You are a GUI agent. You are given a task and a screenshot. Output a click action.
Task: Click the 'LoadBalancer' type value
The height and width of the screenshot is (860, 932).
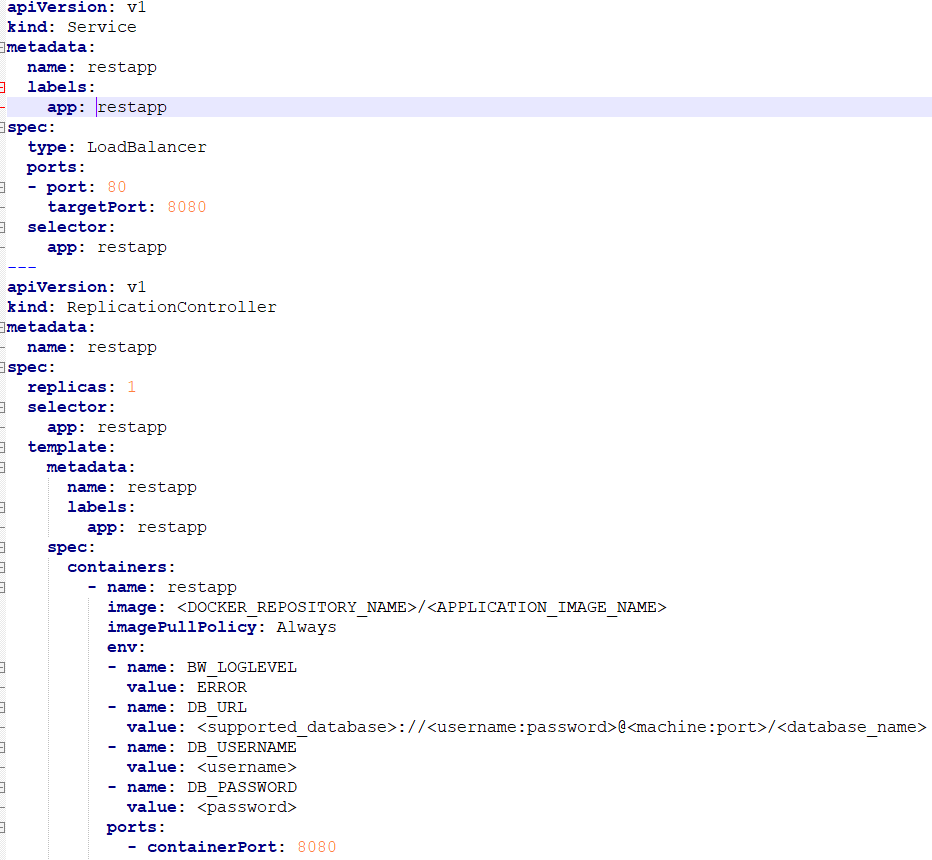coord(147,147)
